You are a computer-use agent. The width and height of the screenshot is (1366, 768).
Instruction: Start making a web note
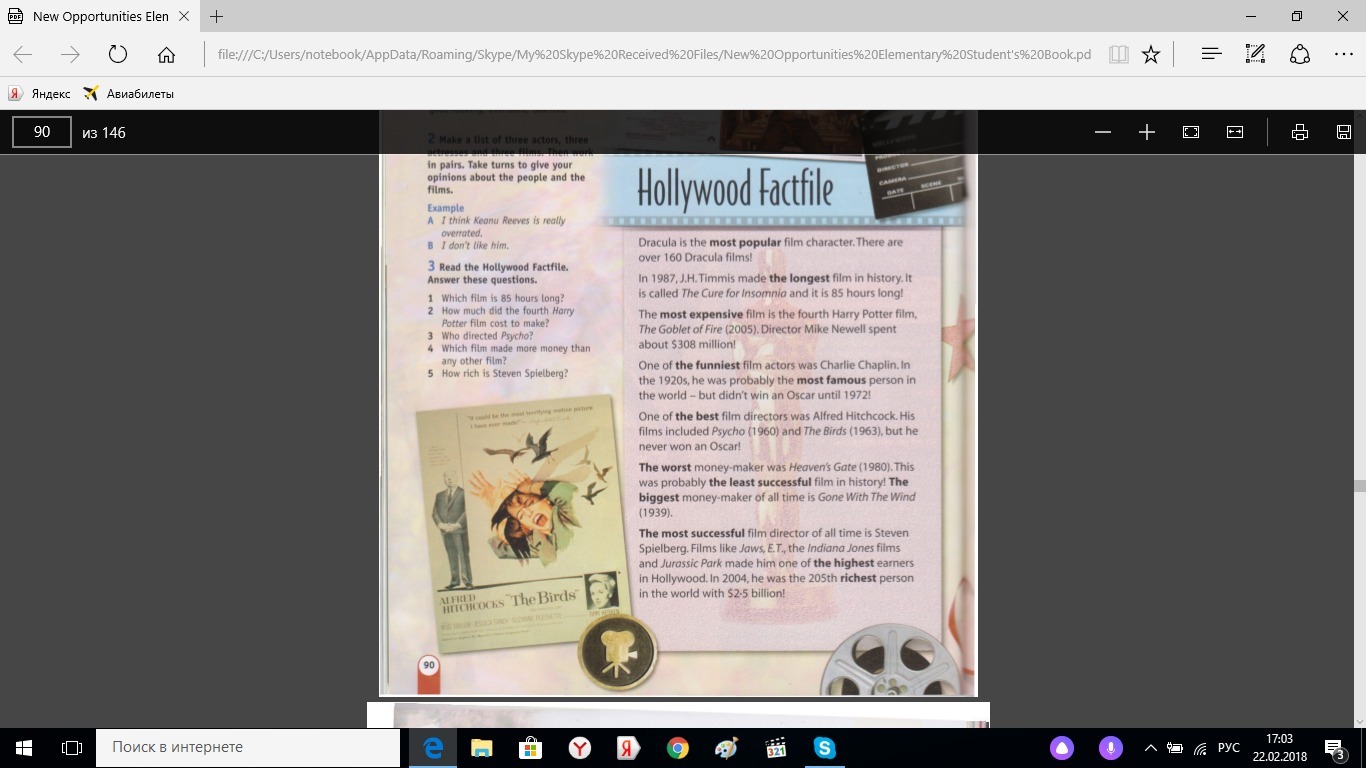(x=1255, y=55)
